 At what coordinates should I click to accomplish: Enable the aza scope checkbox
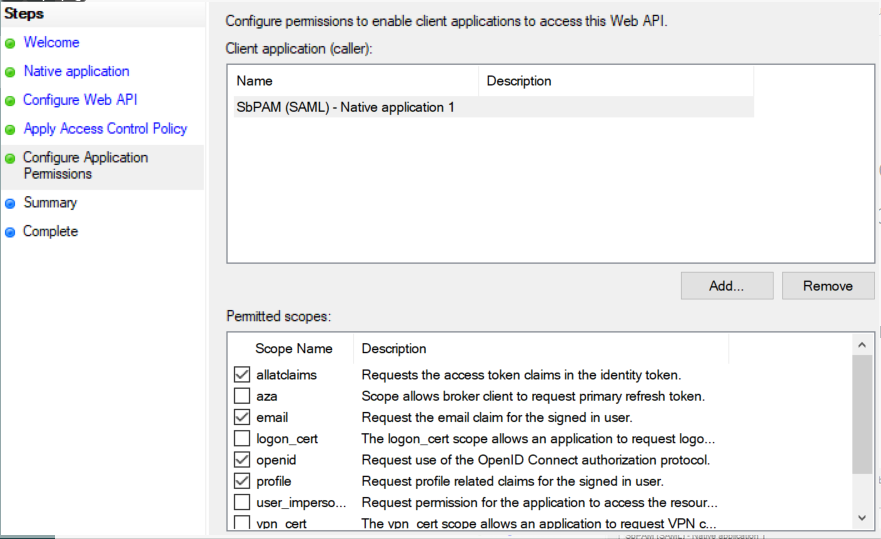point(242,396)
